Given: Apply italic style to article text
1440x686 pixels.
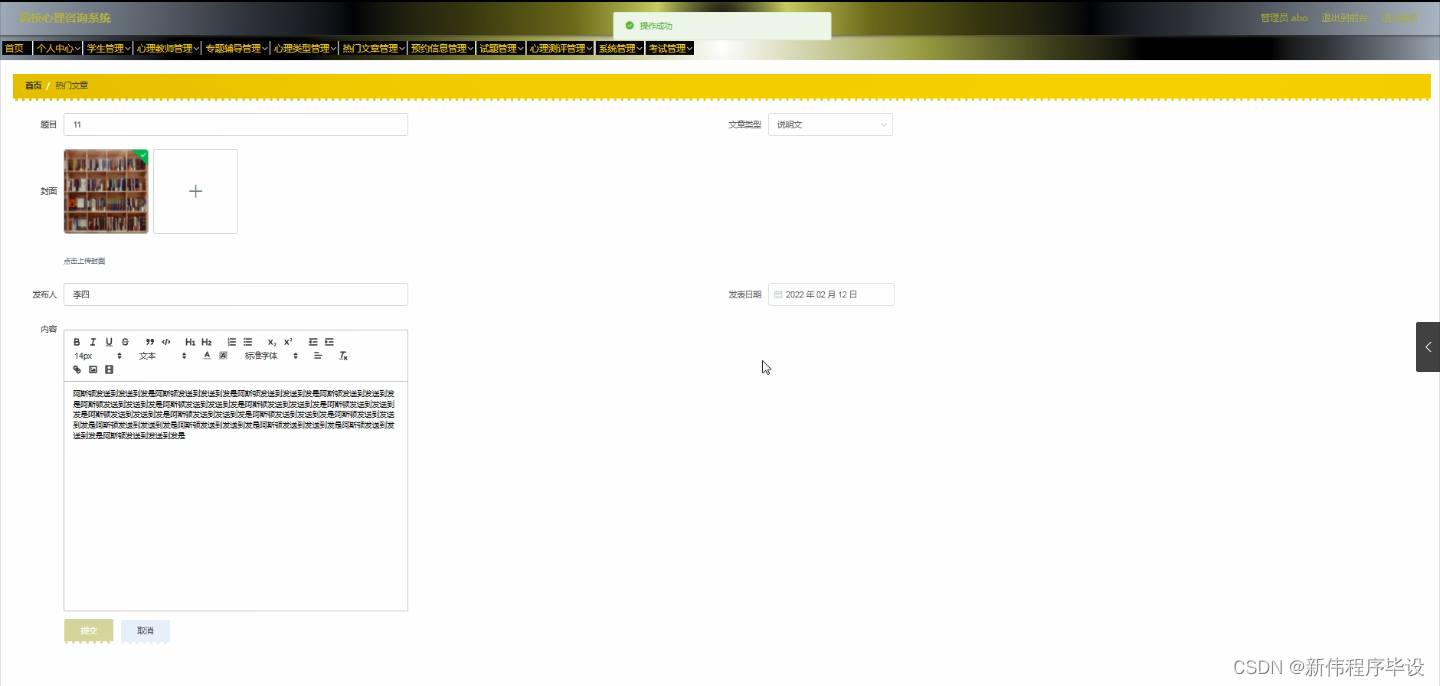Looking at the screenshot, I should point(93,341).
